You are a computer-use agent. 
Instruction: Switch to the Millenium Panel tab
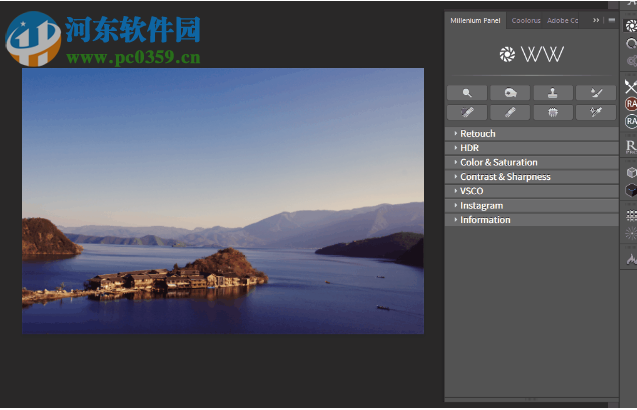click(x=475, y=21)
